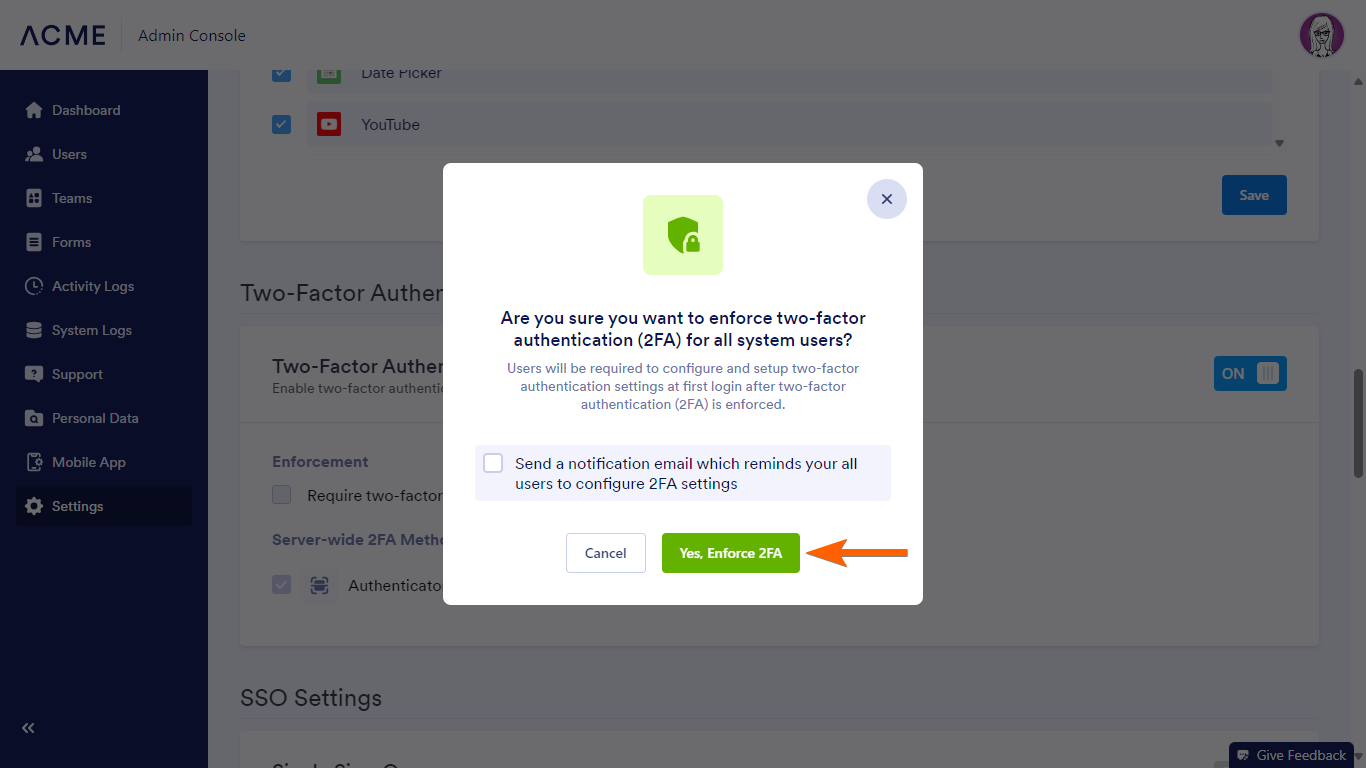Open the user avatar profile menu
1366x768 pixels.
click(1321, 36)
